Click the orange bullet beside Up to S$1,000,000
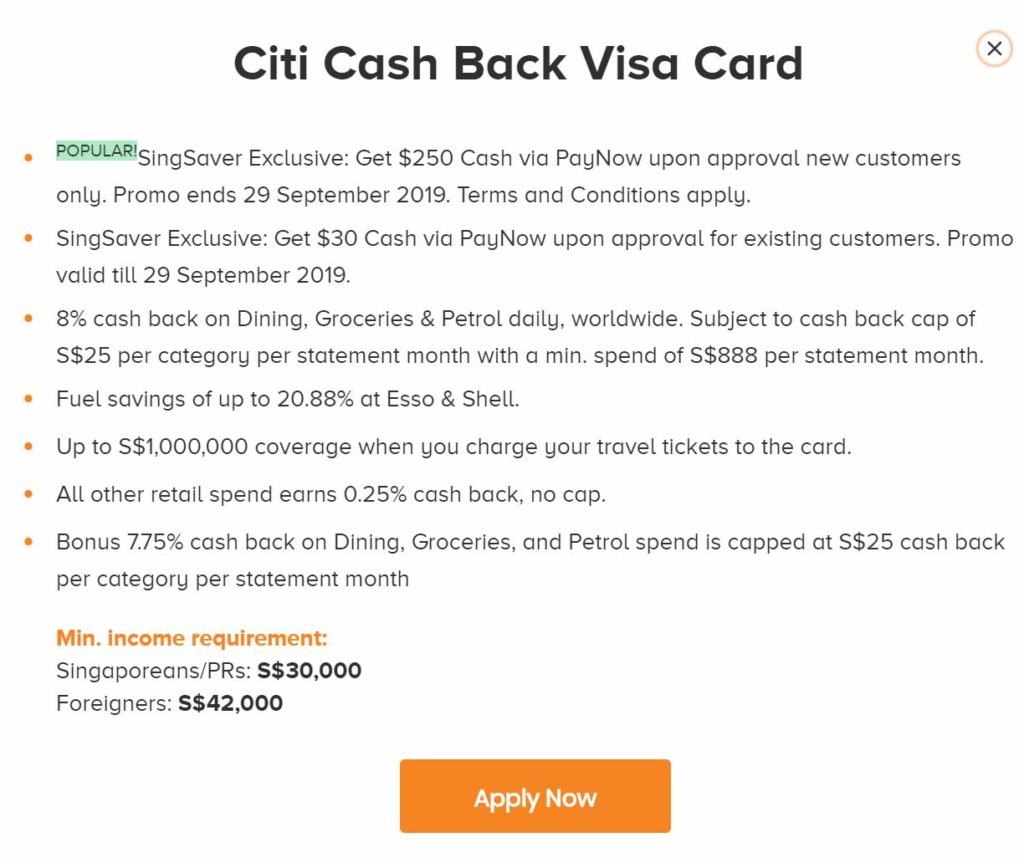The image size is (1024, 858). [28, 447]
